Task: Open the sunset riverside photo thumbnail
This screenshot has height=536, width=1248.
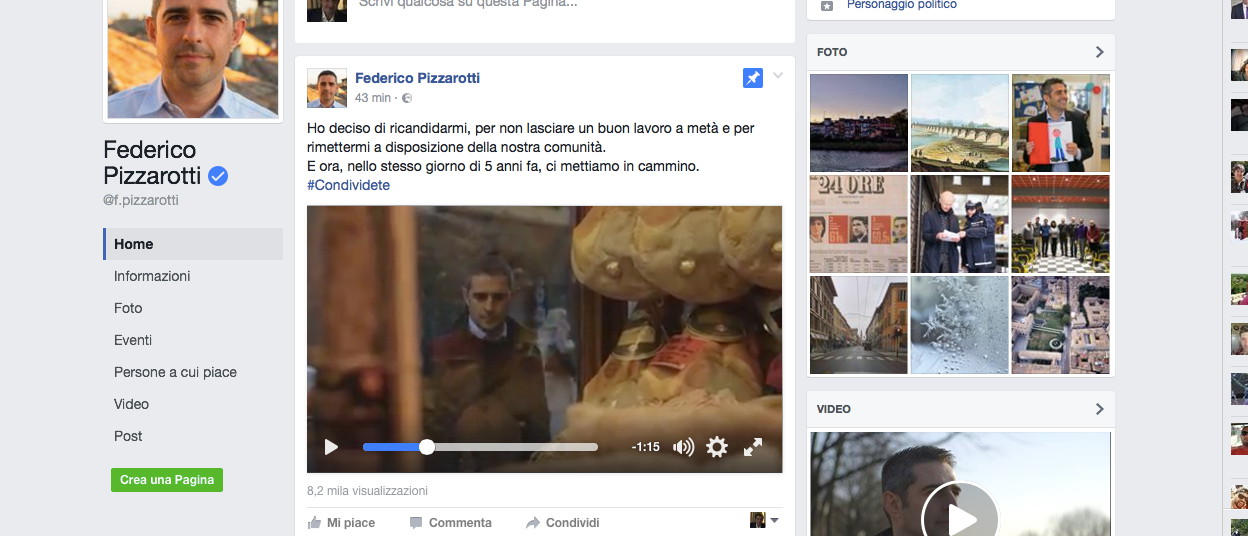Action: (858, 123)
